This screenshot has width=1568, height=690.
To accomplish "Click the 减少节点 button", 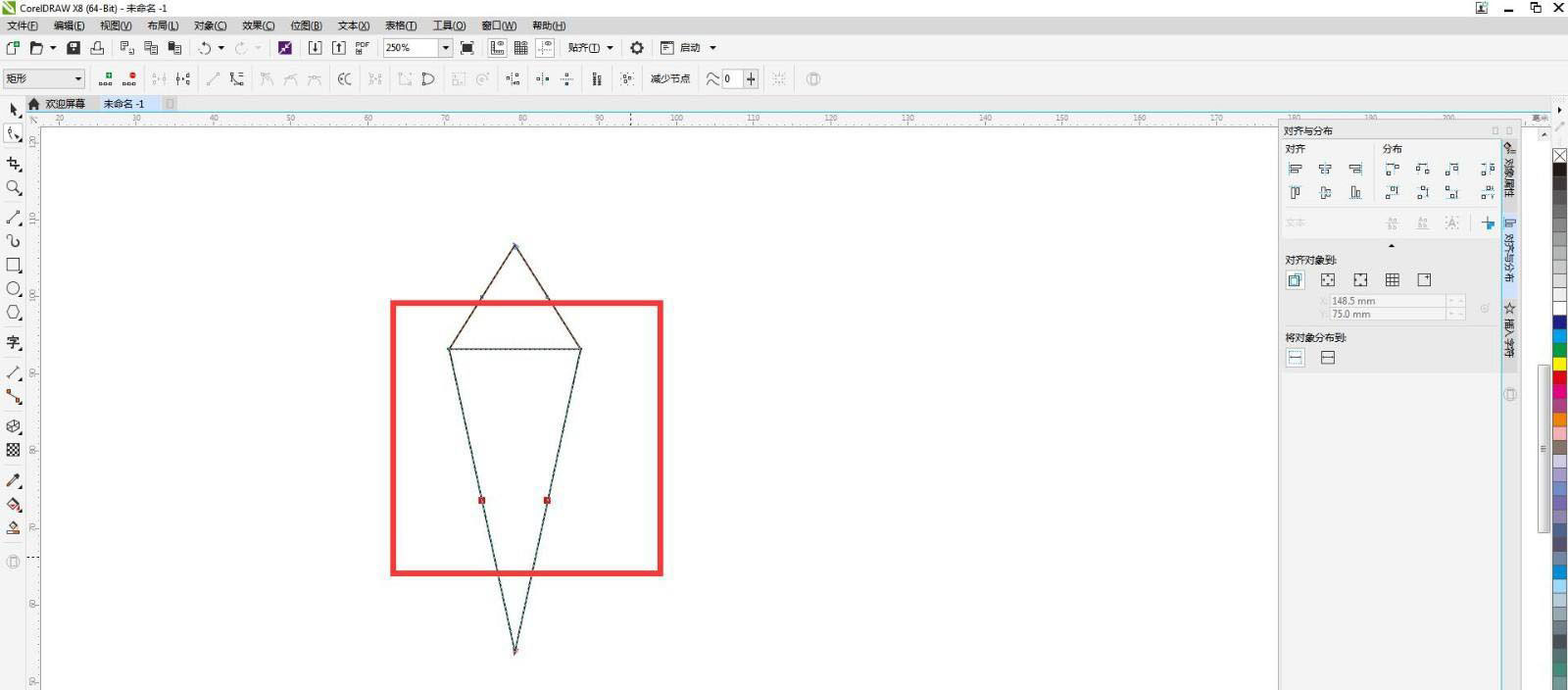I will (669, 78).
